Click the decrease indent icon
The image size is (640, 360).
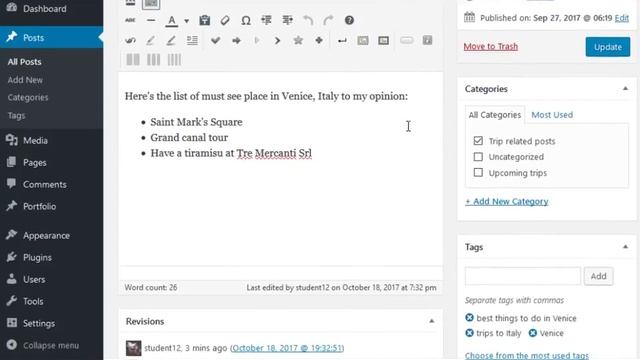click(x=267, y=20)
